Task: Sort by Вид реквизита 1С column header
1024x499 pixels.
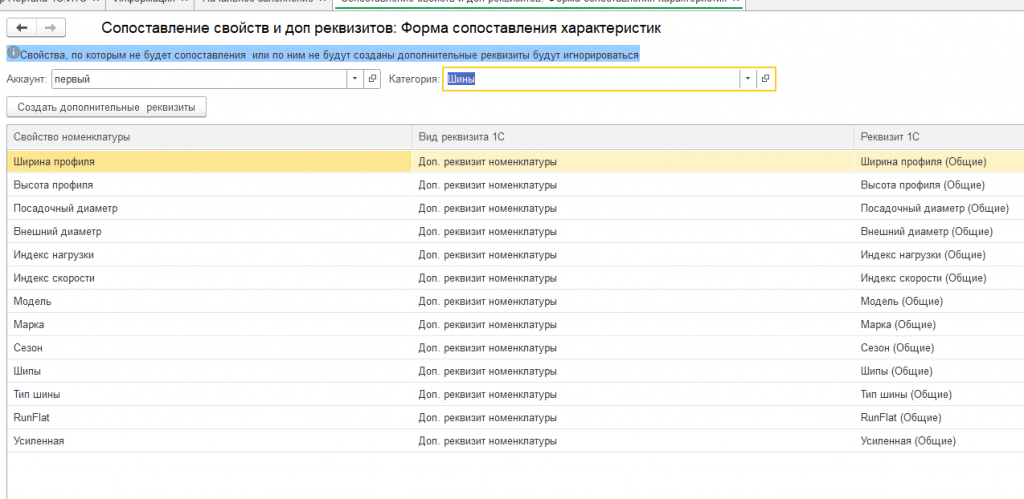Action: (x=632, y=137)
